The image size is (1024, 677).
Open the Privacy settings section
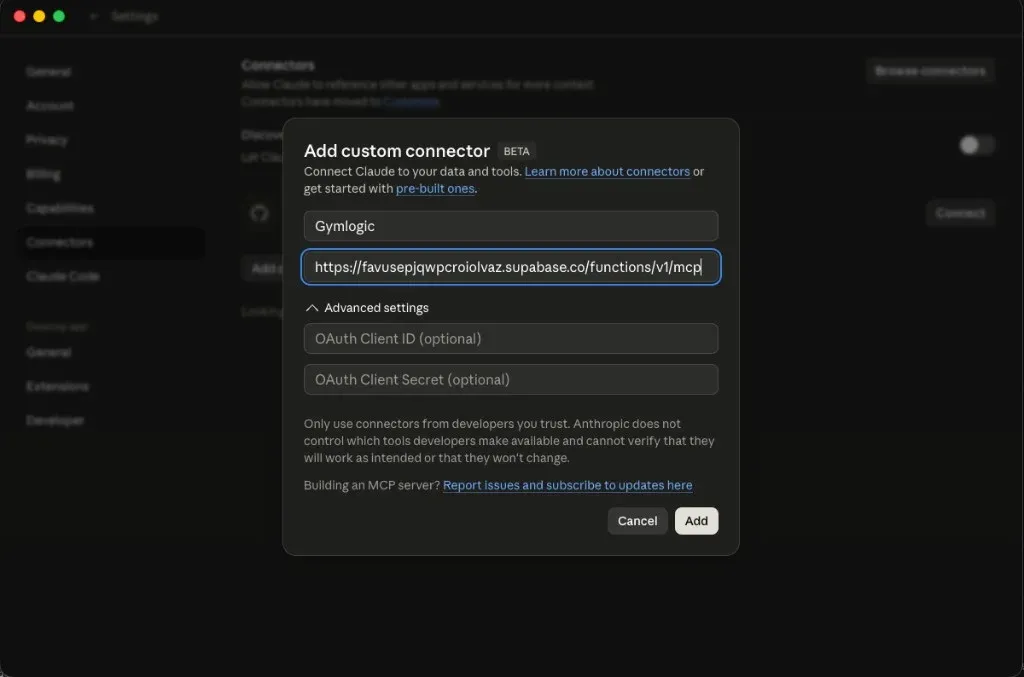pyautogui.click(x=46, y=140)
